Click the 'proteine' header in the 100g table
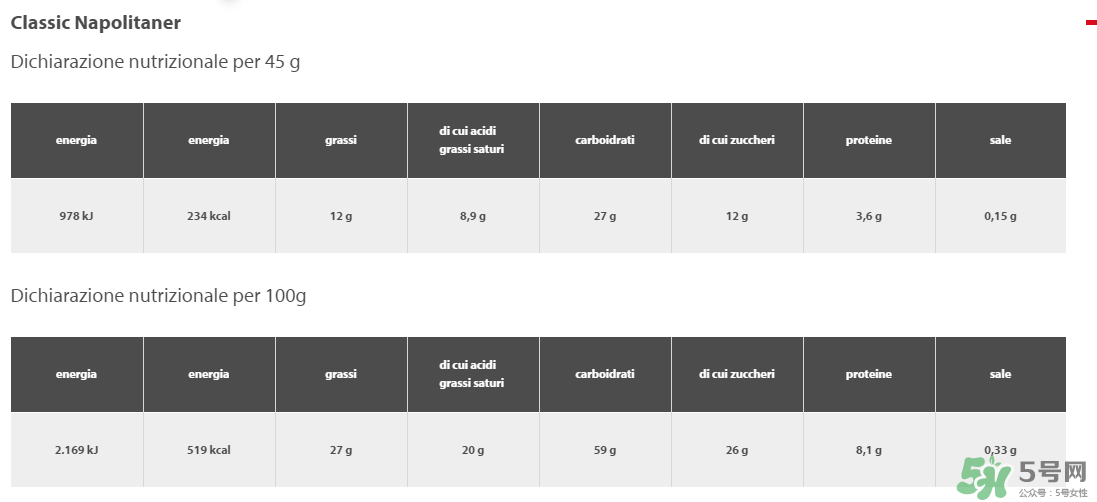 (x=869, y=374)
